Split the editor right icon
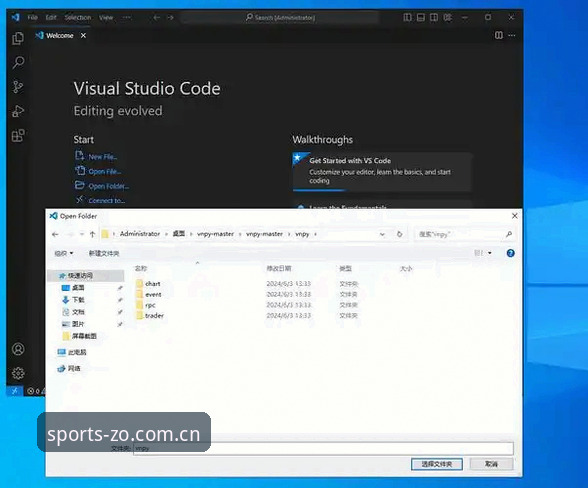This screenshot has height=488, width=588. tap(499, 35)
